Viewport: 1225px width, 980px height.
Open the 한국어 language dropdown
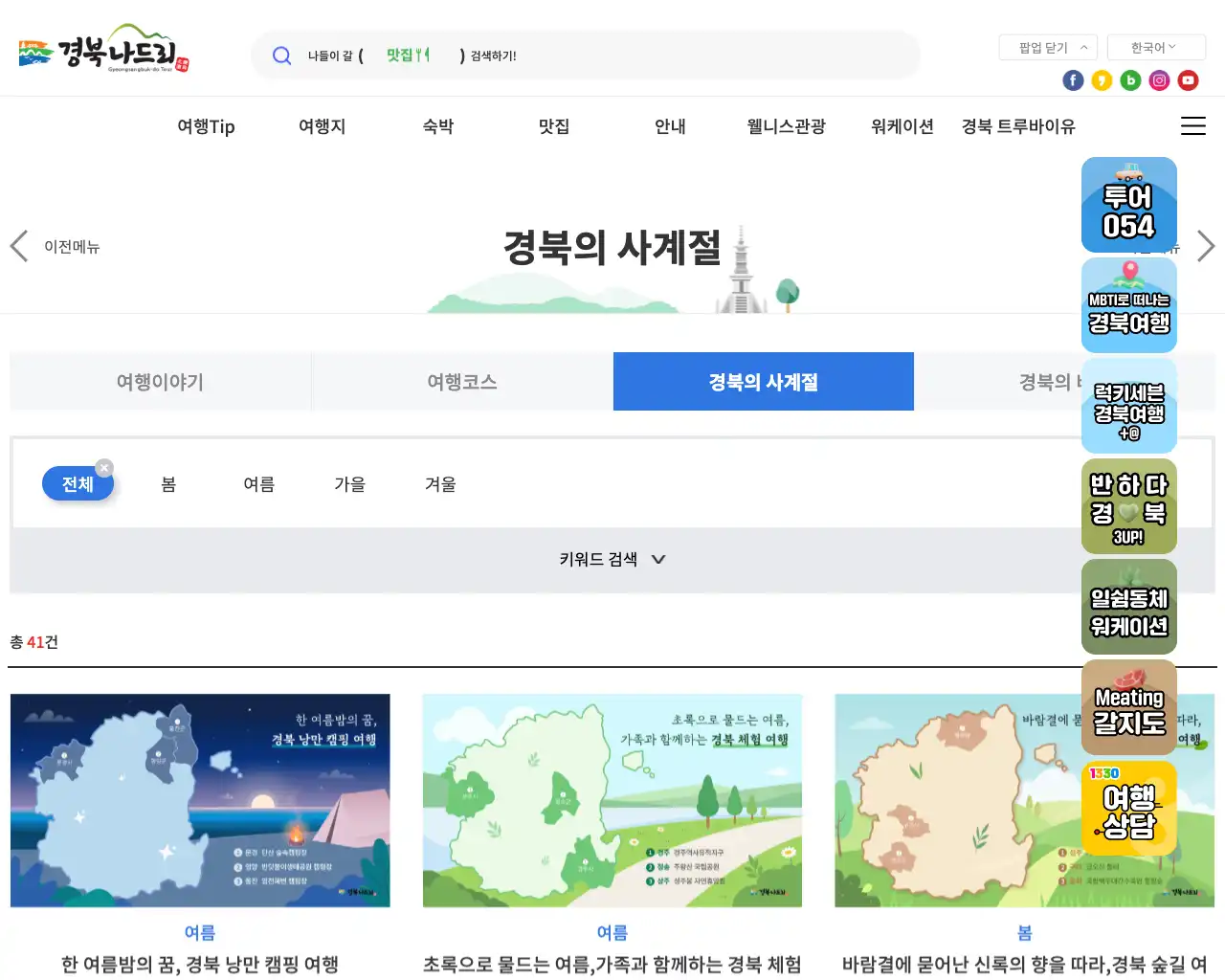1156,47
